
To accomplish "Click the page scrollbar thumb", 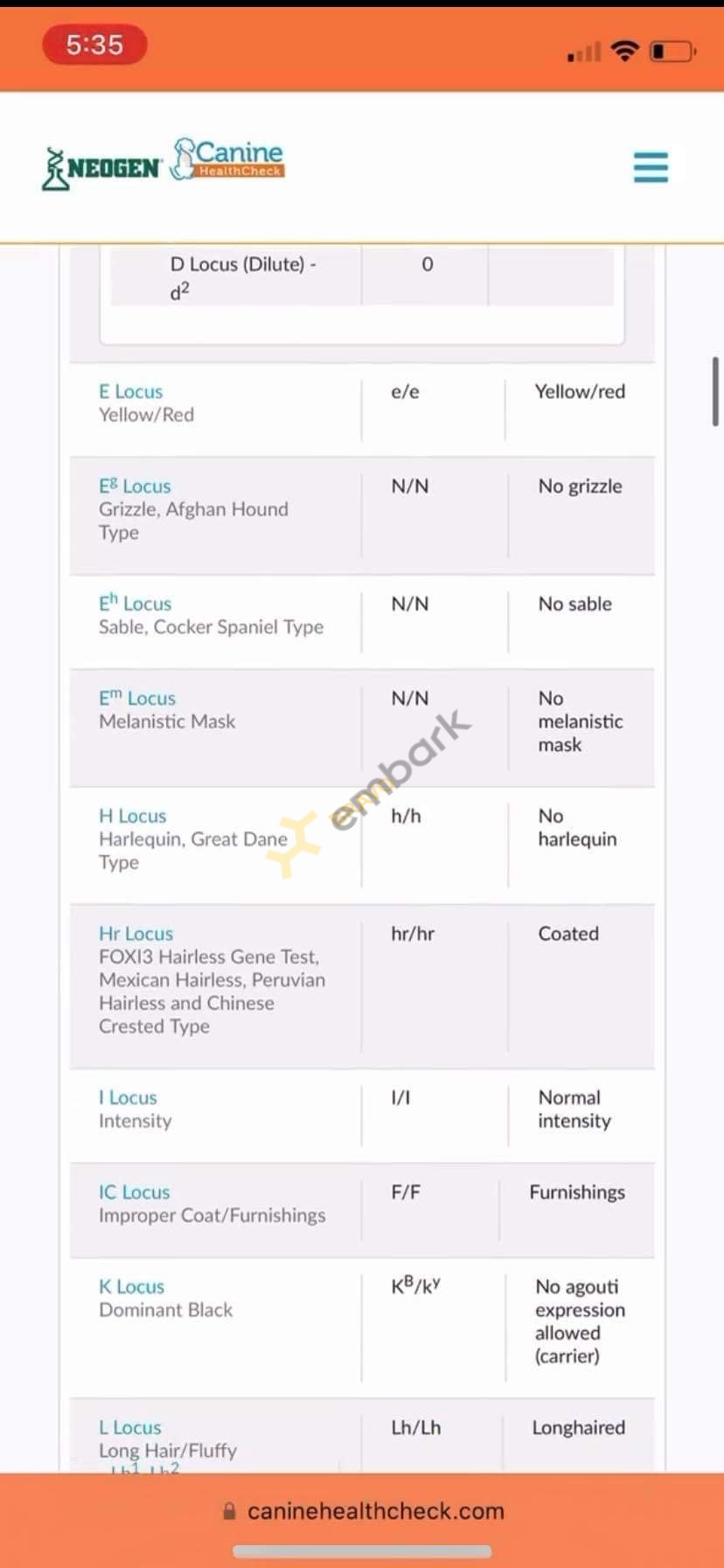I will tap(715, 391).
